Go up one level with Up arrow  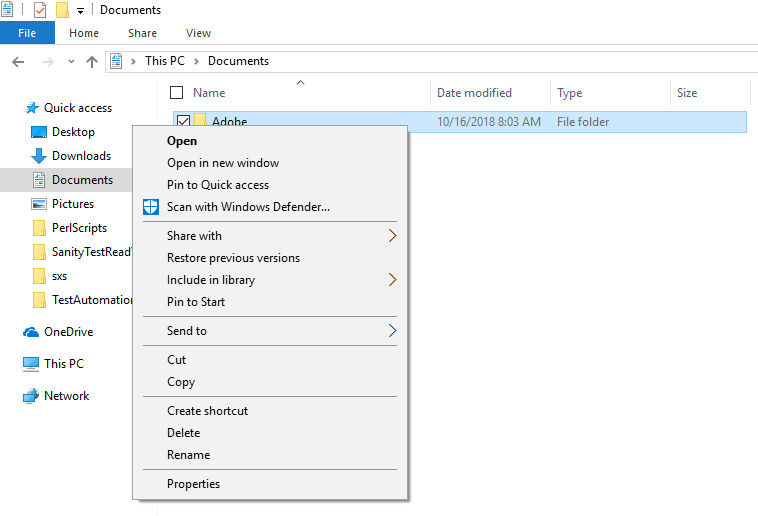92,61
